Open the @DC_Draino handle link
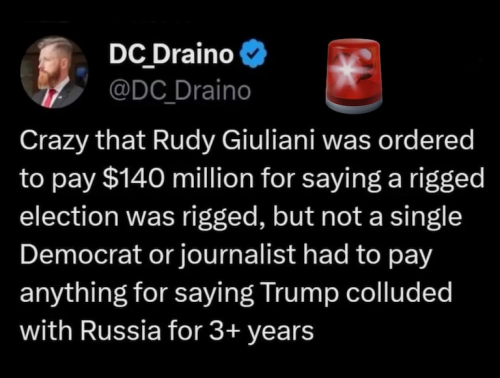Viewport: 500px width, 378px height. click(180, 90)
